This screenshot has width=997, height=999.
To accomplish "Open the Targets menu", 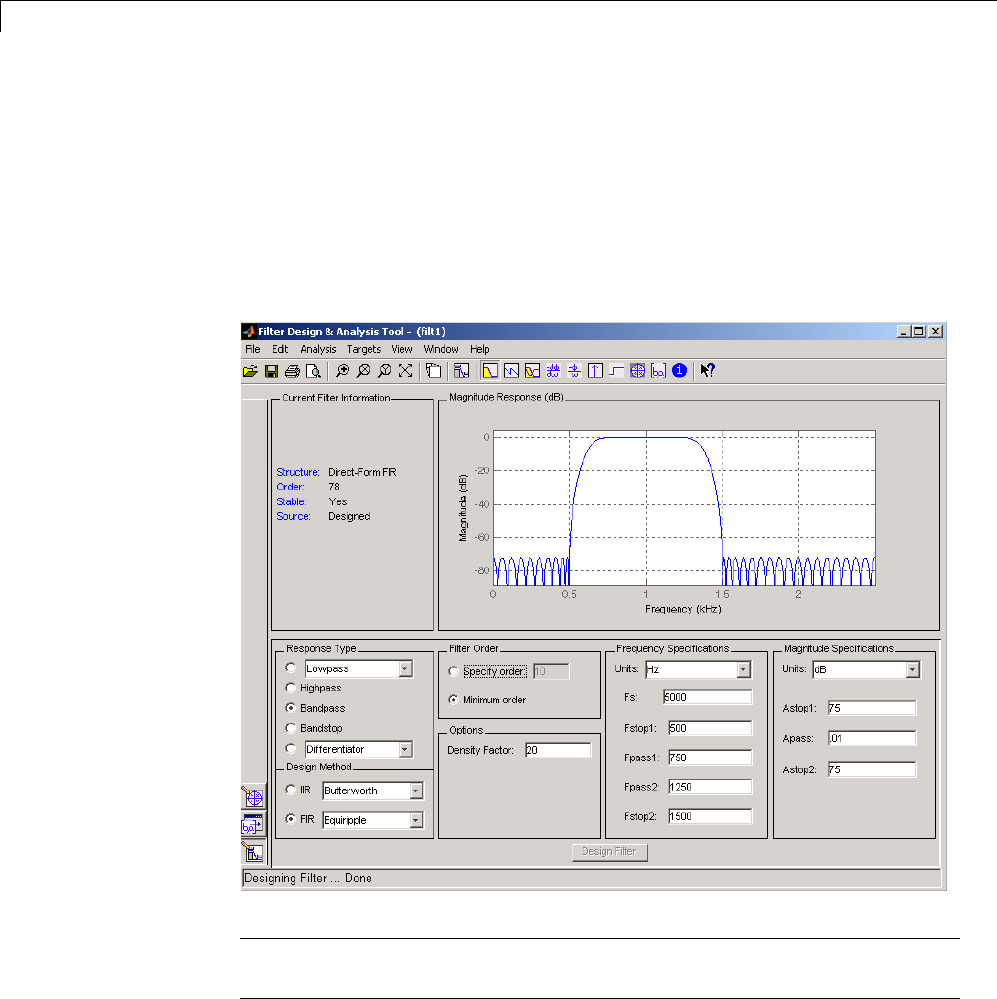I will pos(364,349).
